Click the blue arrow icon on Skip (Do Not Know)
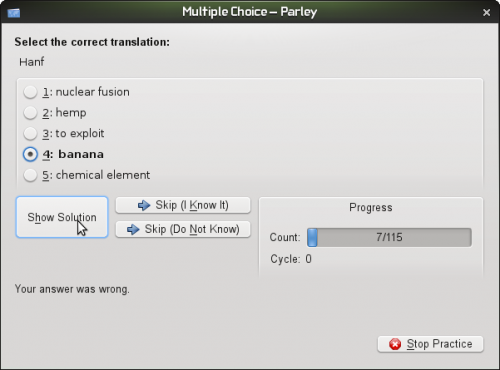The image size is (500, 370). (x=133, y=229)
